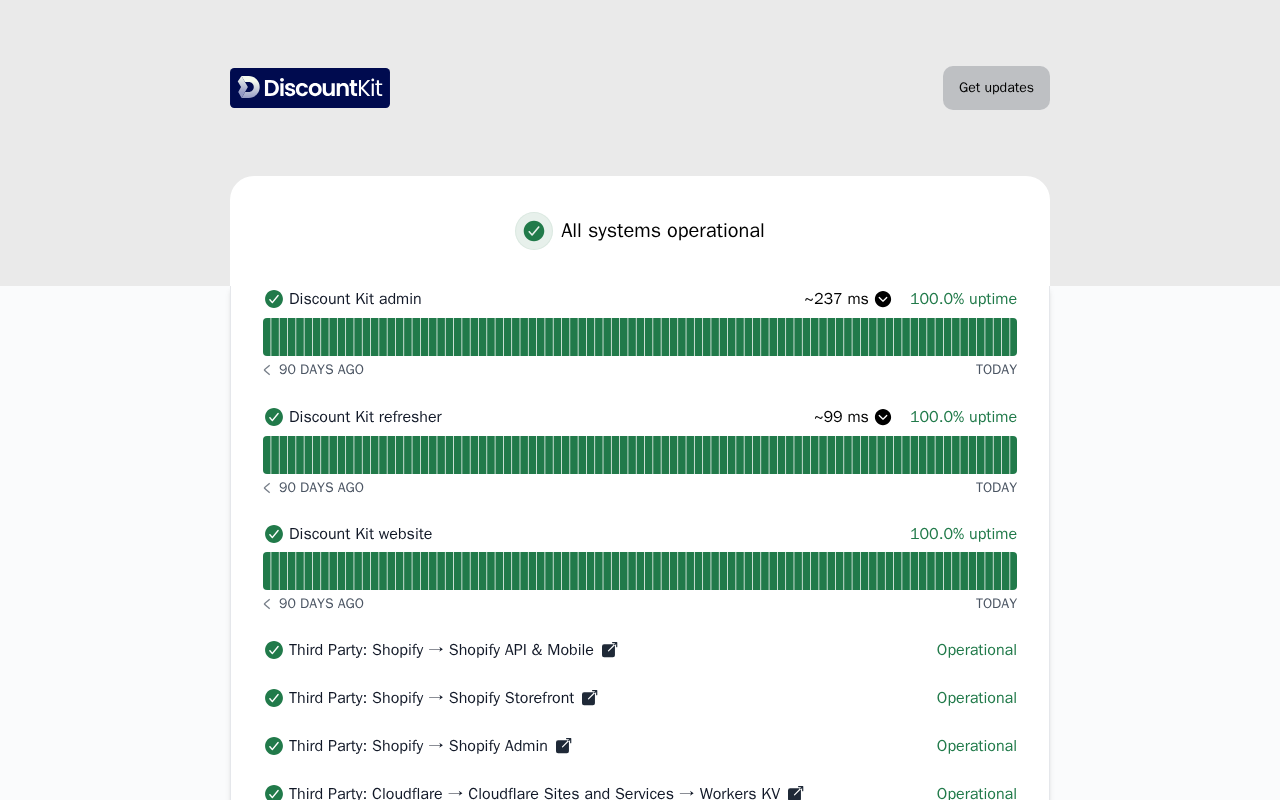Show earlier days for Discount Kit admin
1280x800 pixels.
pyautogui.click(x=267, y=370)
